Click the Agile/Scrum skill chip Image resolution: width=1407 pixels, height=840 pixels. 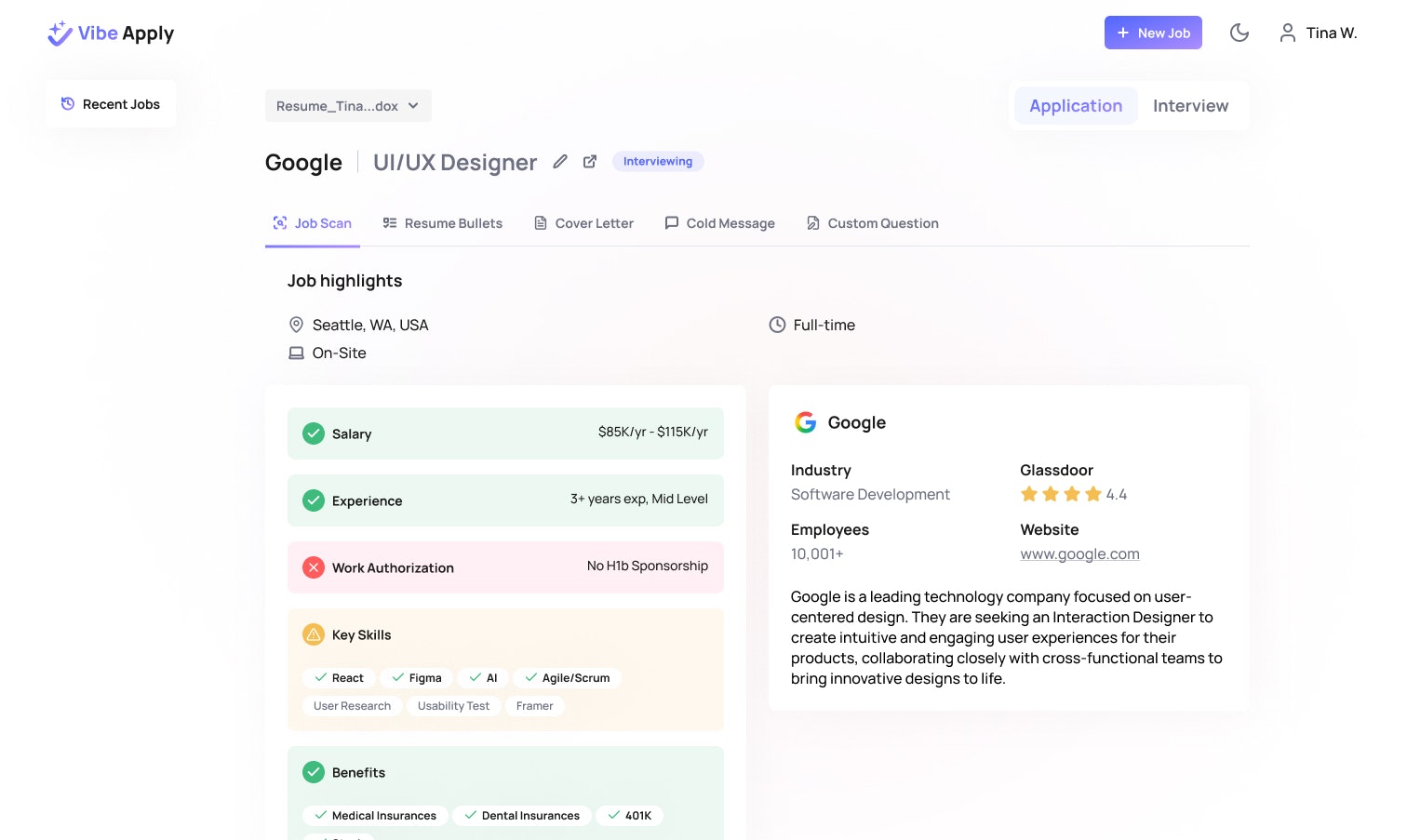(x=567, y=678)
